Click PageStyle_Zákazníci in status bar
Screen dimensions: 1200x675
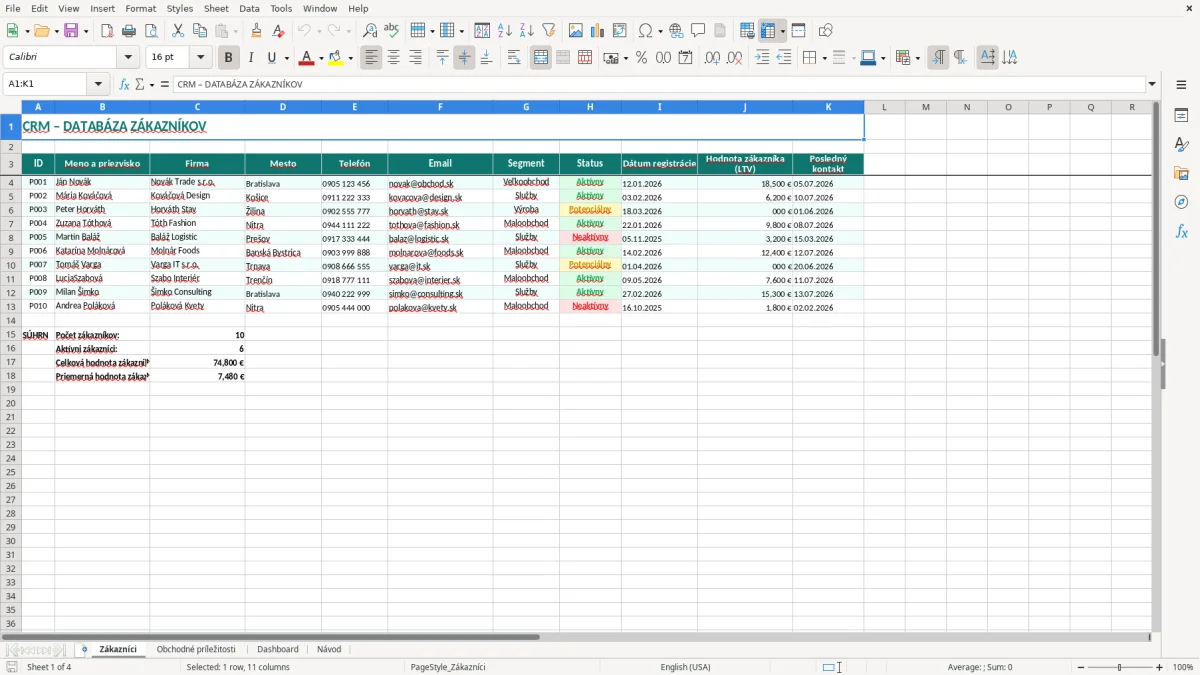coord(448,667)
